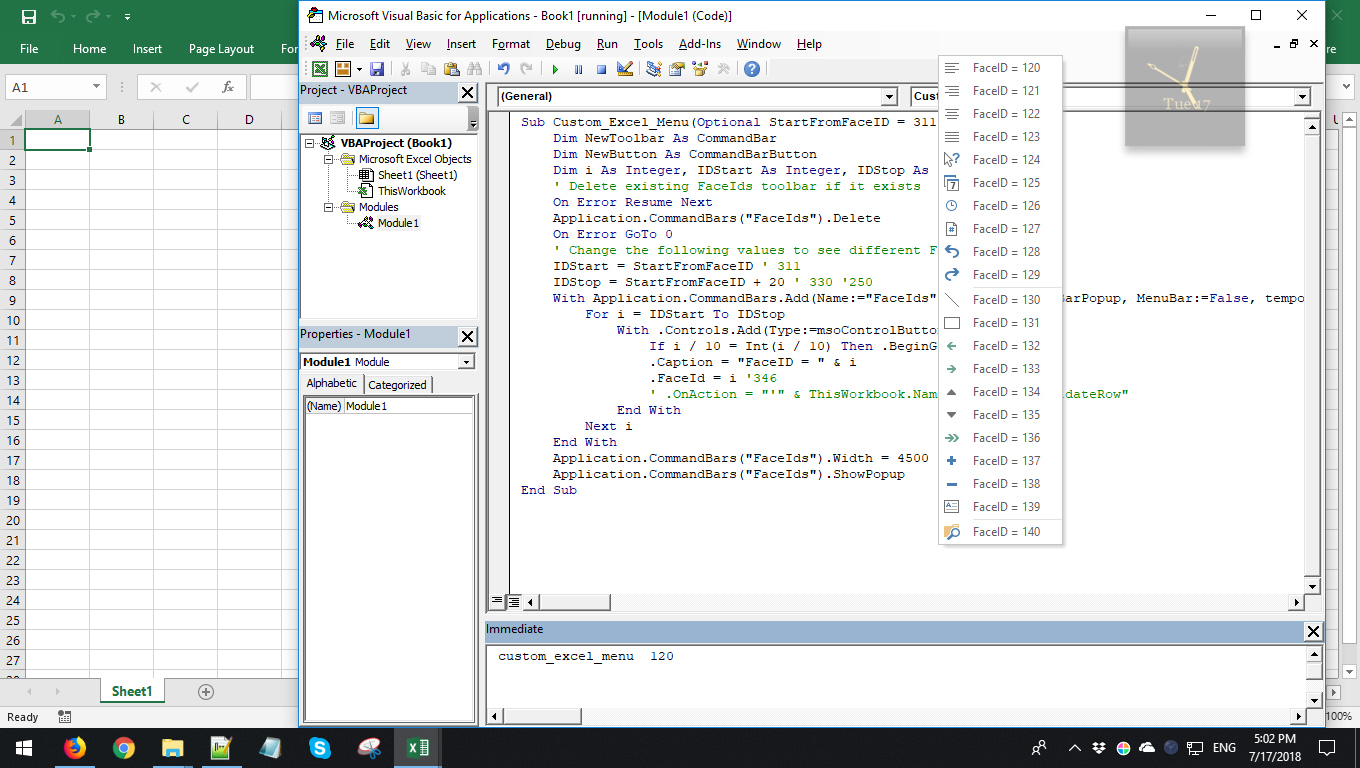Switch to Full Module View at bottom-left
Screen dimensions: 1360x768
point(513,602)
